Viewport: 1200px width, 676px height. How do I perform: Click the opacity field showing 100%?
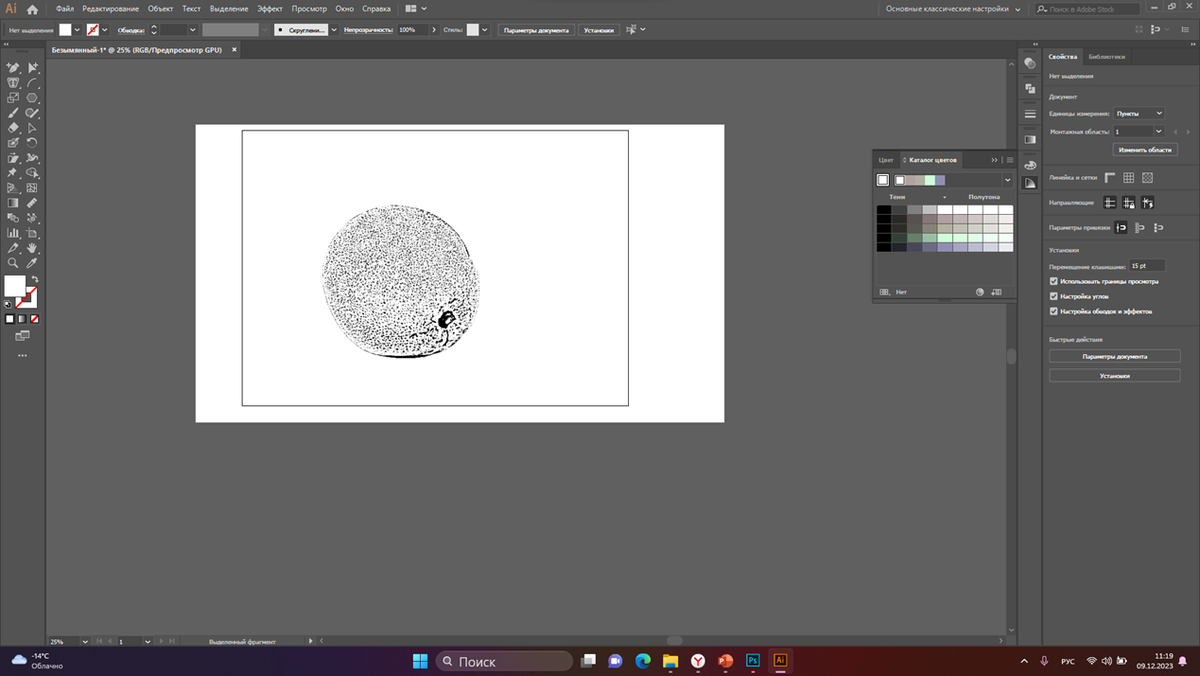pyautogui.click(x=412, y=30)
